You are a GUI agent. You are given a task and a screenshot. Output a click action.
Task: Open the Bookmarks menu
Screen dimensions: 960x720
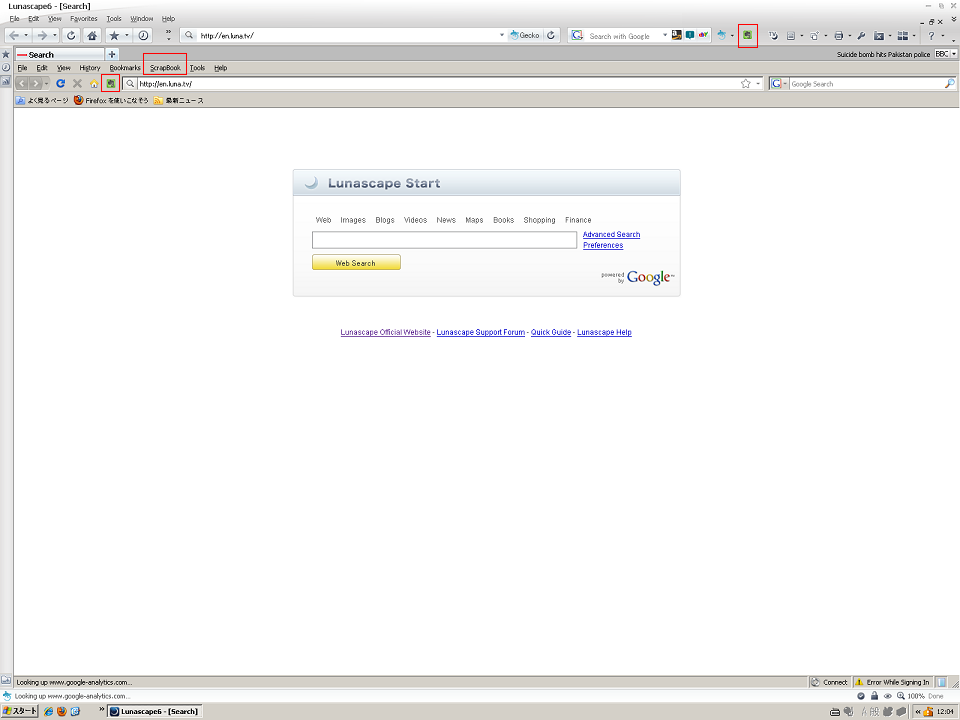[125, 68]
